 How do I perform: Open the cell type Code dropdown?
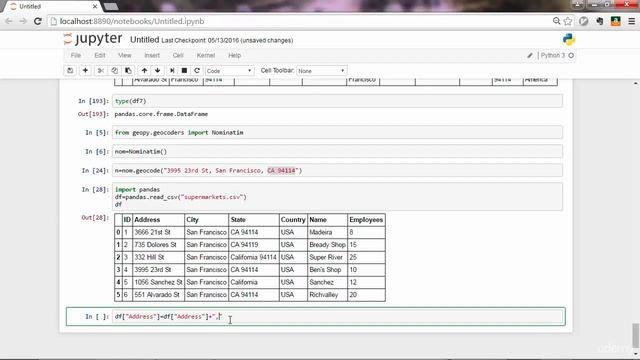click(x=229, y=71)
